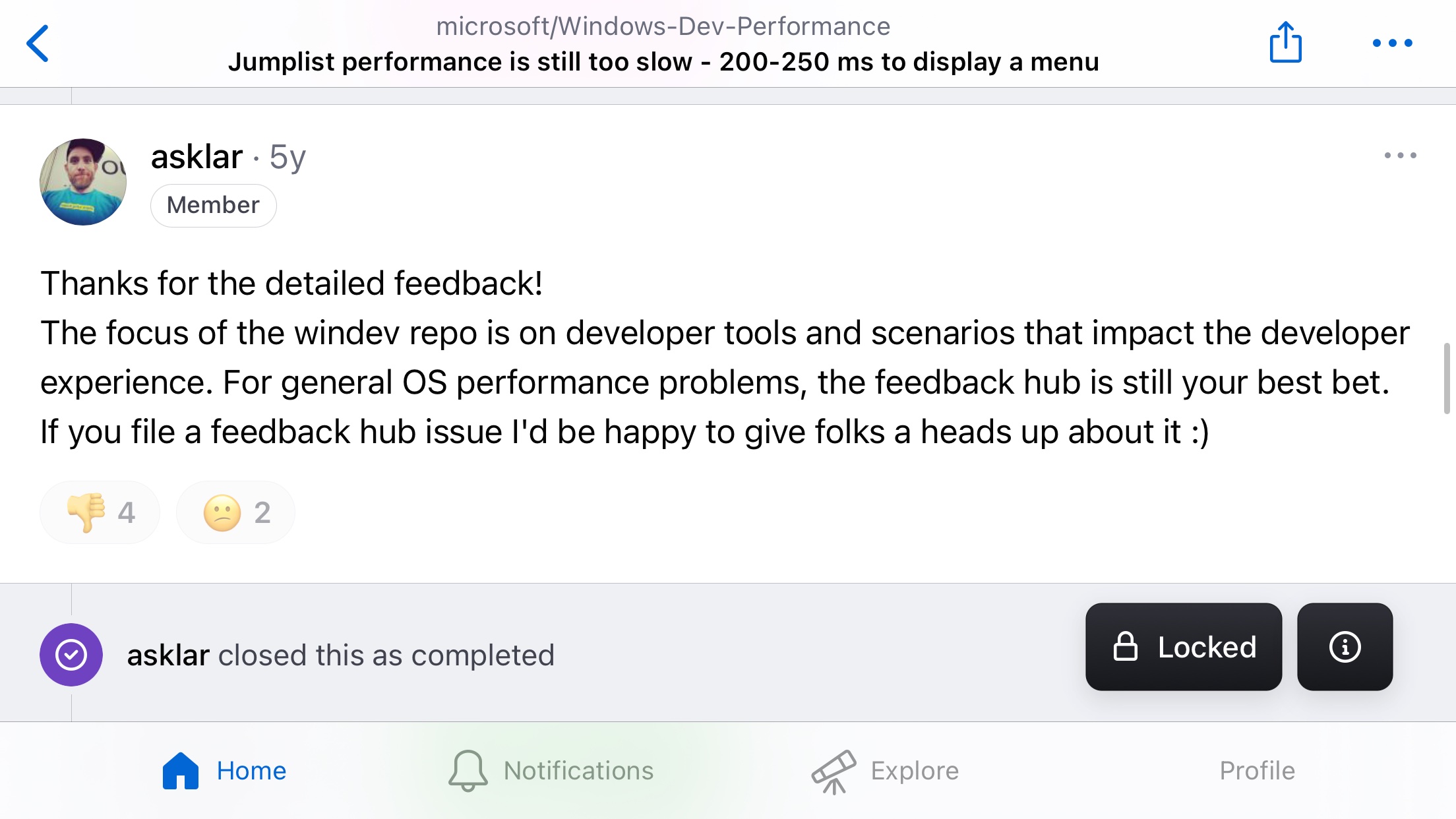Image resolution: width=1456 pixels, height=819 pixels.
Task: Open asklar link in closed event
Action: pyautogui.click(x=168, y=655)
